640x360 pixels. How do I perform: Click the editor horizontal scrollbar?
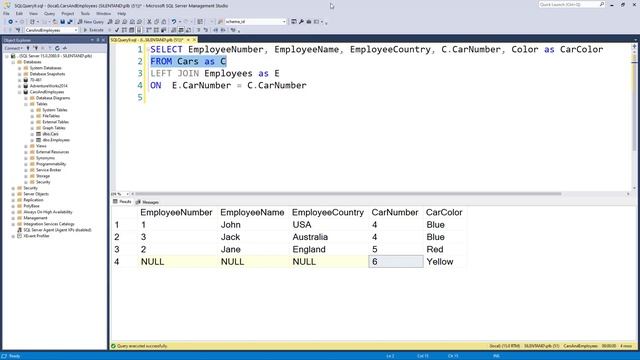click(347, 194)
